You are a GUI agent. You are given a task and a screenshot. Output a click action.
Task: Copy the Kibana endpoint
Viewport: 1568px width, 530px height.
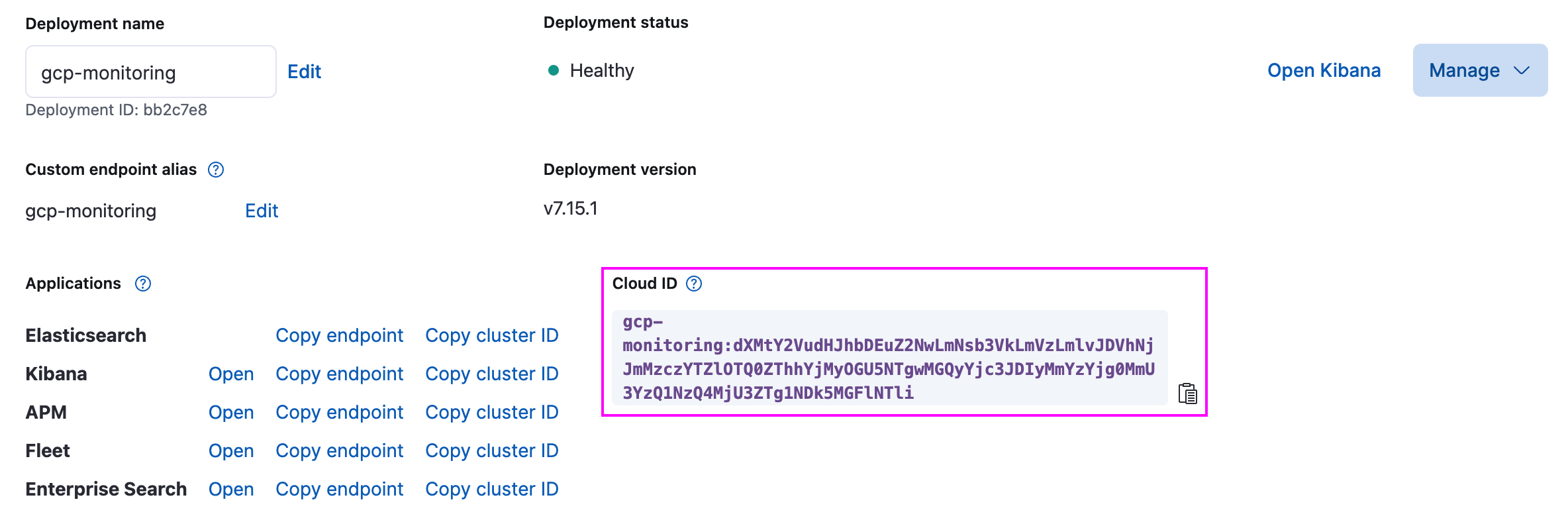click(x=339, y=374)
